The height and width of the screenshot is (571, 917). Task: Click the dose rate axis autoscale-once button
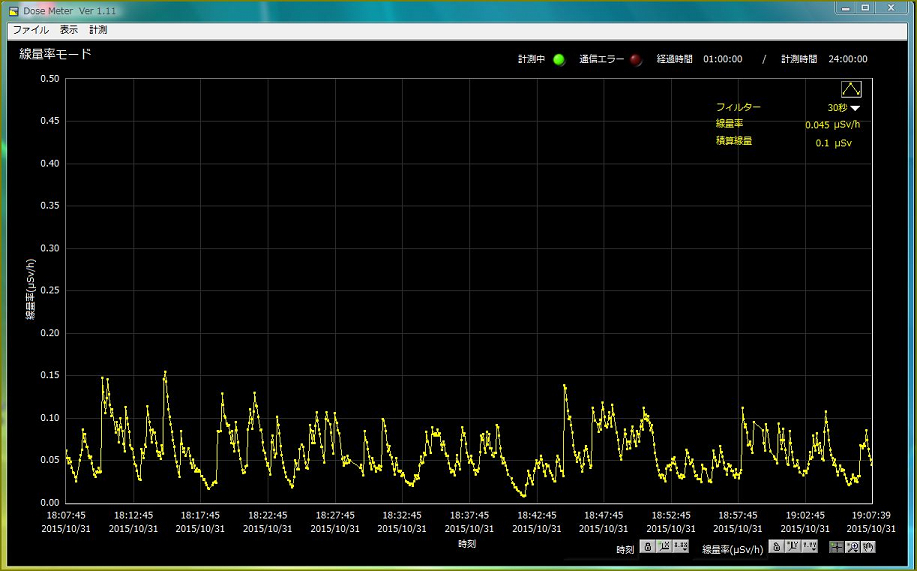[792, 547]
